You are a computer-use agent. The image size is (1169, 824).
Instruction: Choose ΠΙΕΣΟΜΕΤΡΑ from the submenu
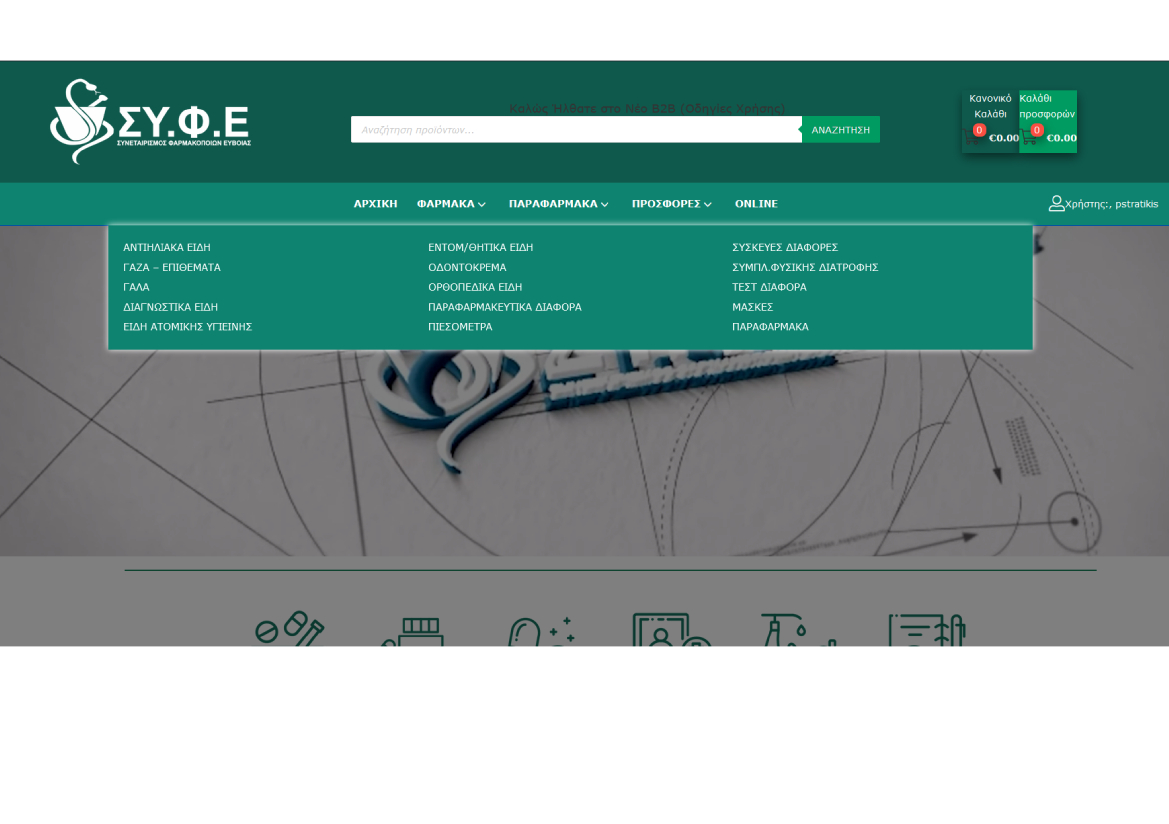[x=460, y=327]
